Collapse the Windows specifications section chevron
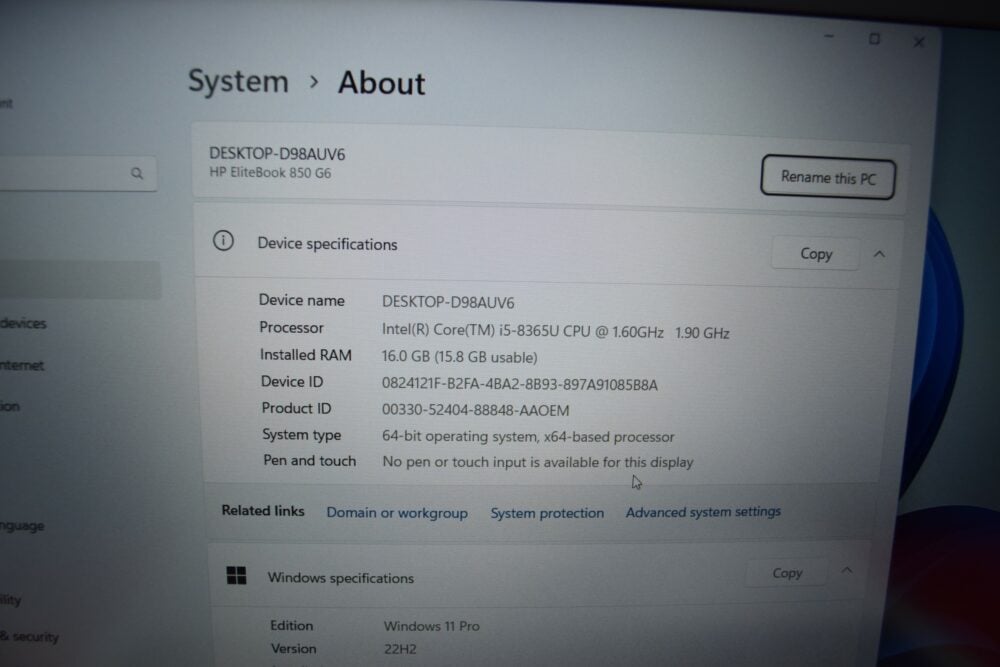Screen dimensions: 1000x667 coord(847,570)
